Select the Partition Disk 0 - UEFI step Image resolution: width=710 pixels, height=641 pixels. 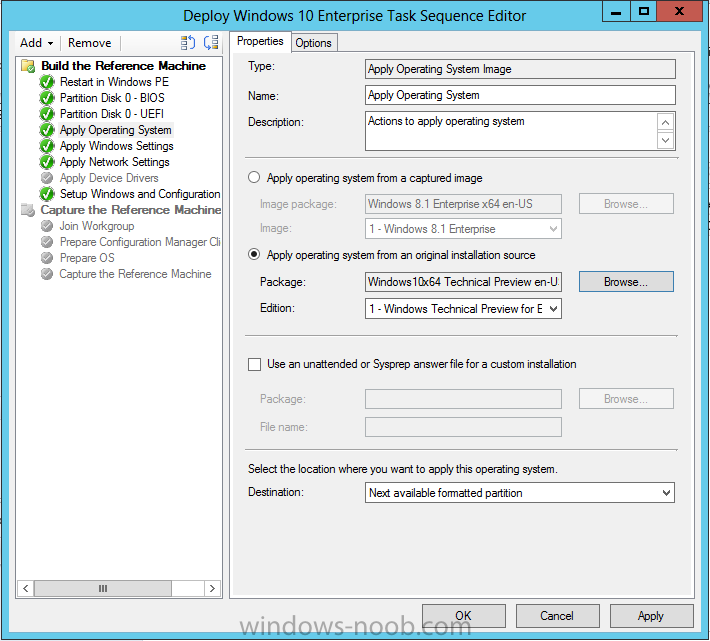tap(112, 114)
